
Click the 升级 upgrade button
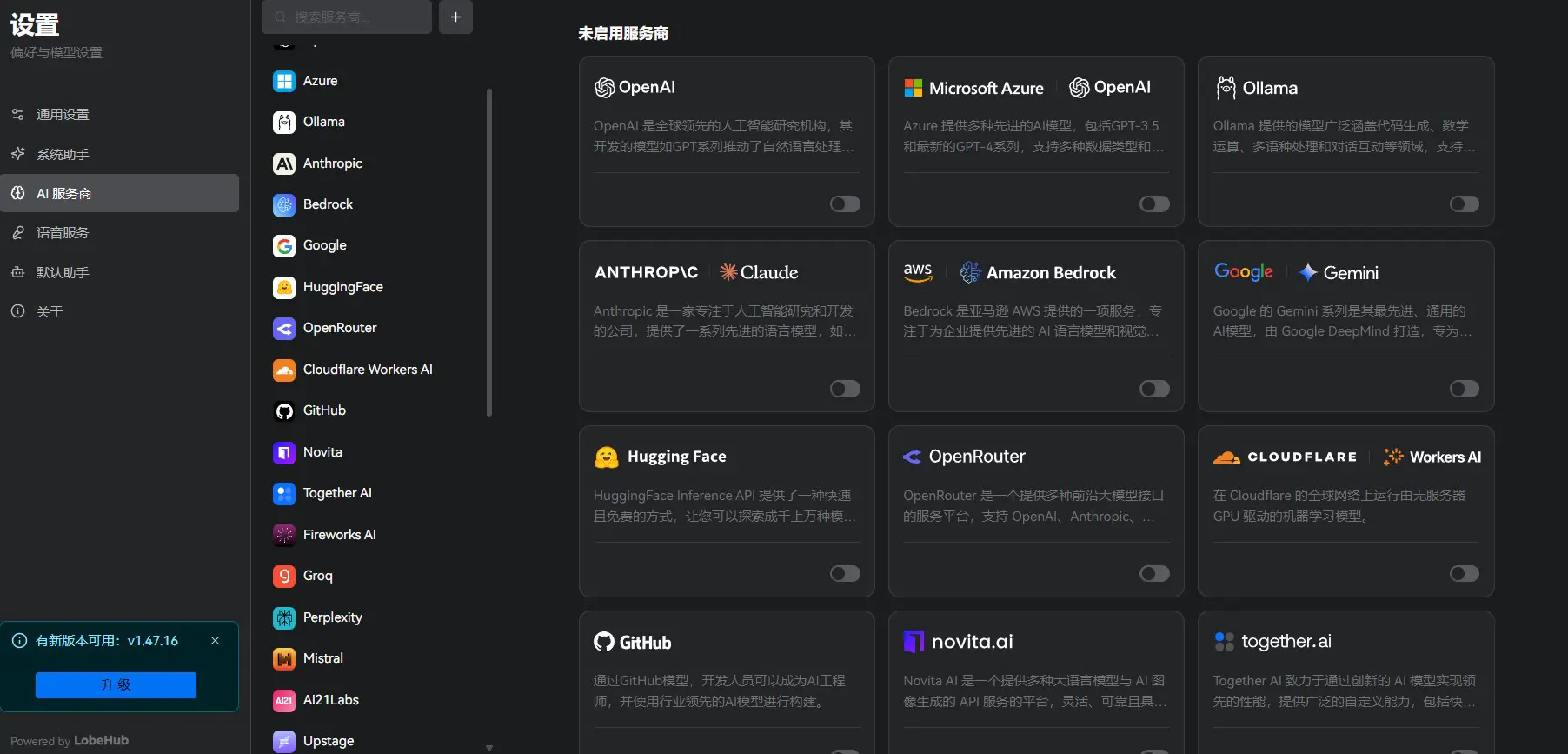[x=116, y=684]
